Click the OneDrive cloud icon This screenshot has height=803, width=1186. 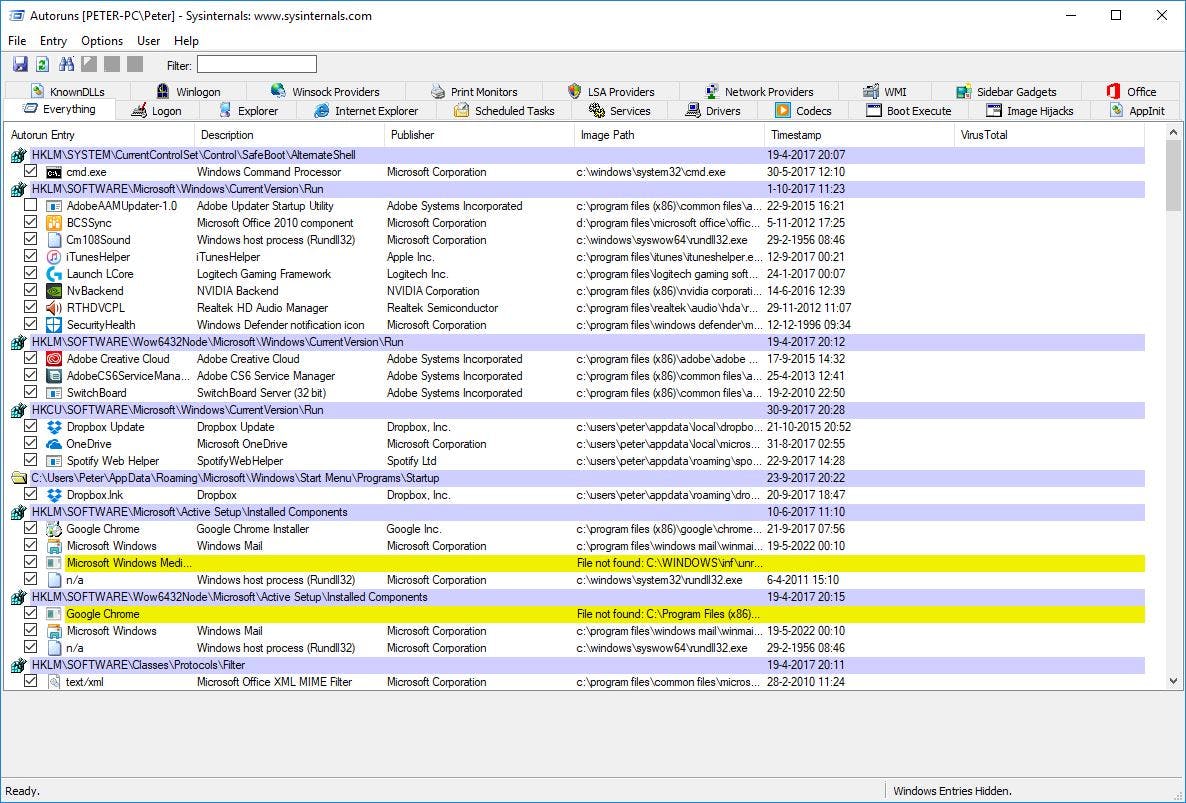pyautogui.click(x=54, y=444)
